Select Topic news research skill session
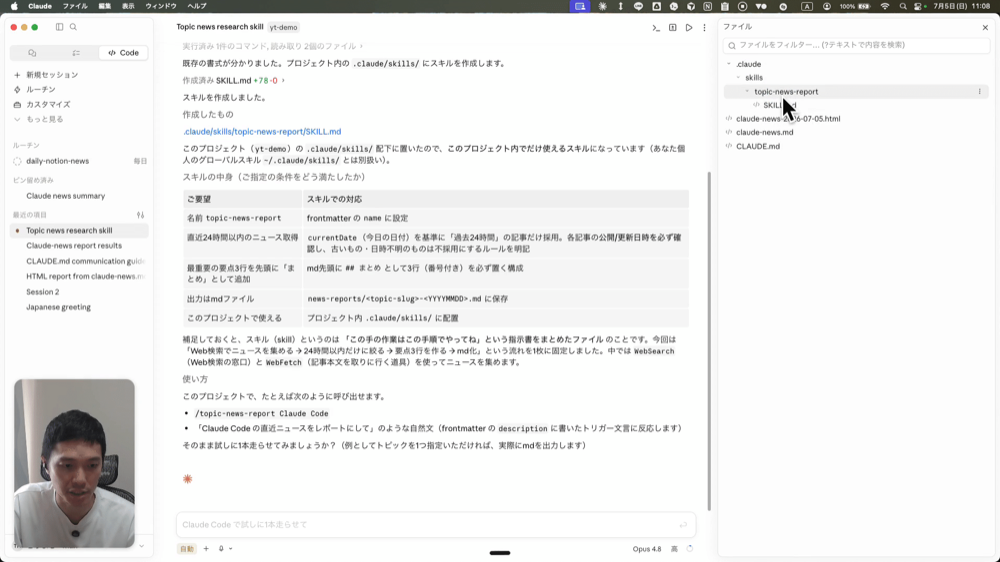1000x562 pixels. click(80, 230)
